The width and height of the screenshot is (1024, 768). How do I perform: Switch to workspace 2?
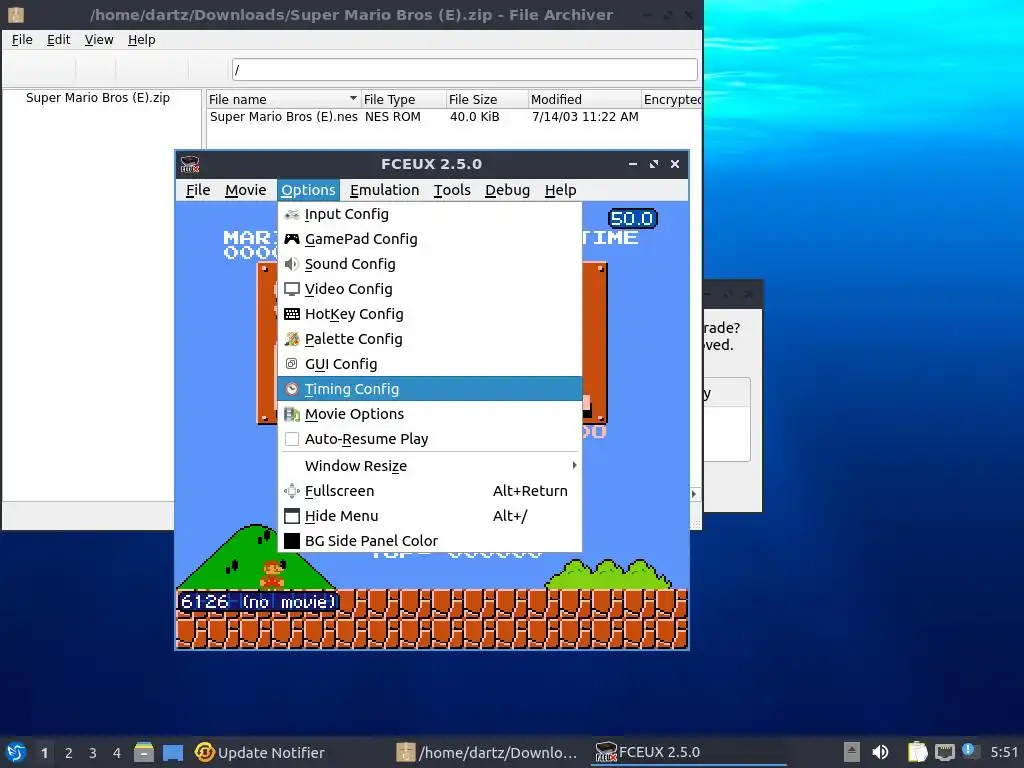[x=69, y=753]
